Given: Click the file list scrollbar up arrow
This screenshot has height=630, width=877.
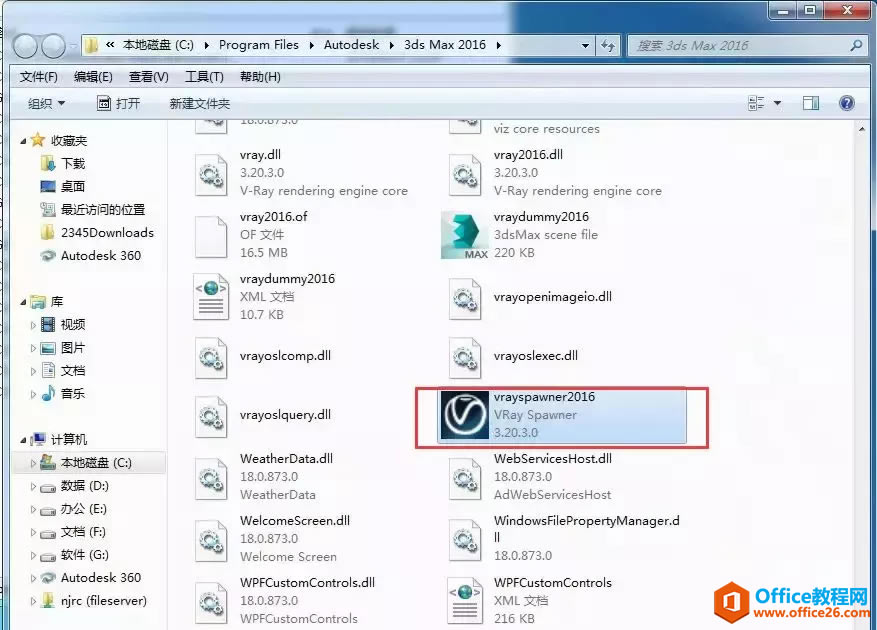Looking at the screenshot, I should click(x=861, y=130).
